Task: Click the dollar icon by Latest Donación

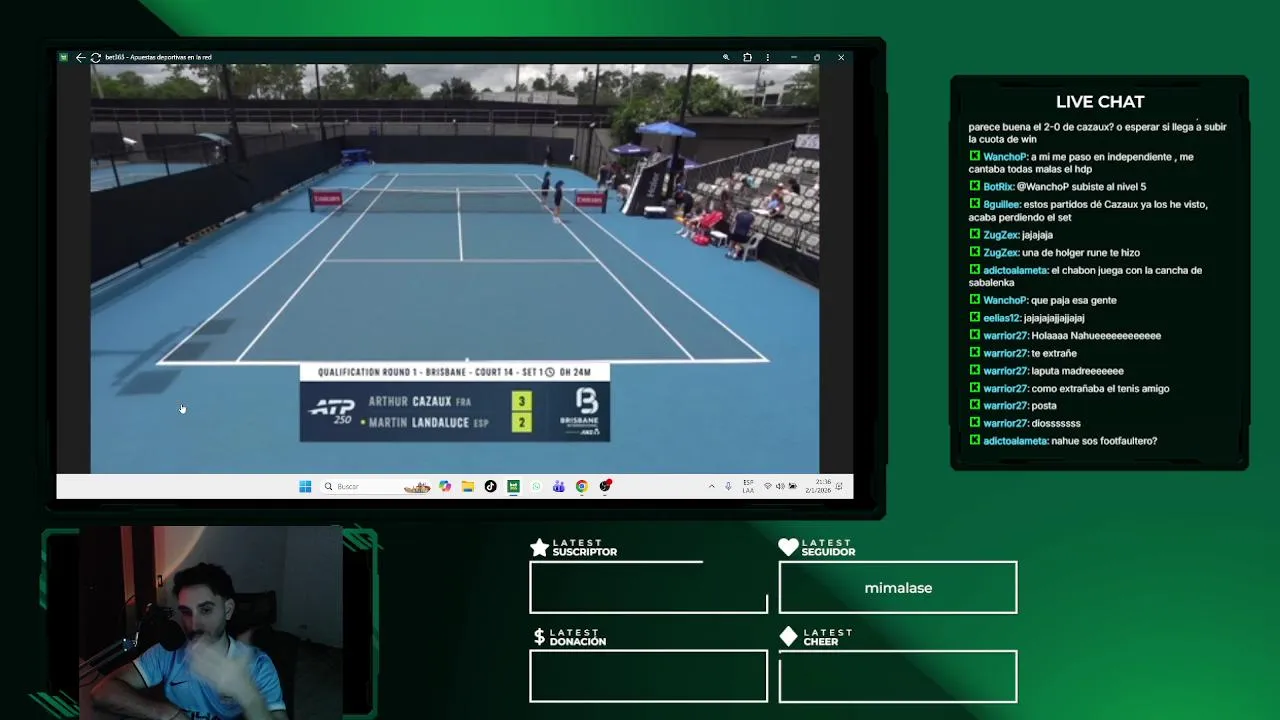Action: 539,637
